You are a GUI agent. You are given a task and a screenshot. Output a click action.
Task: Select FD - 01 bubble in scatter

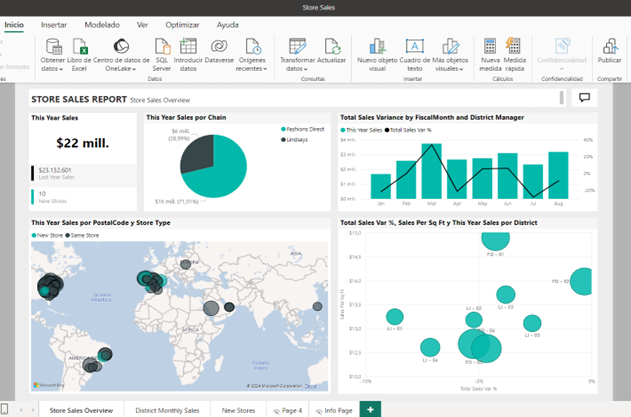coord(495,242)
